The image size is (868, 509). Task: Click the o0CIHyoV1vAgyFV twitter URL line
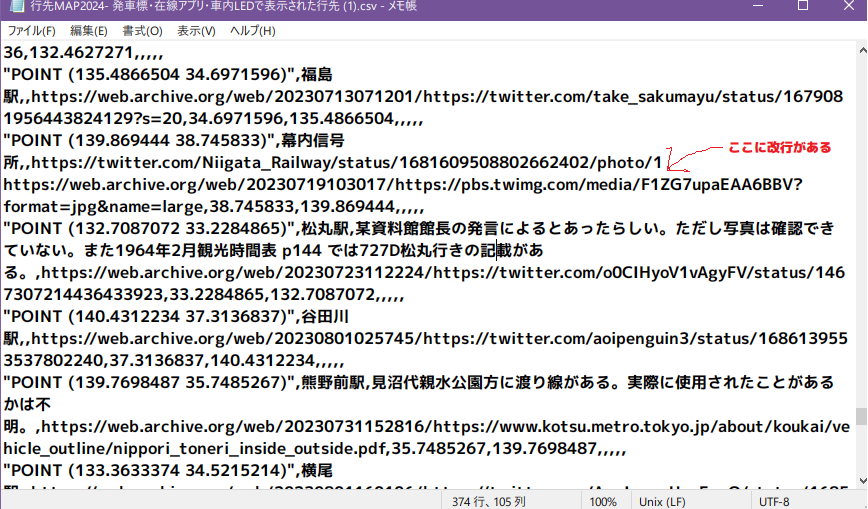[425, 273]
